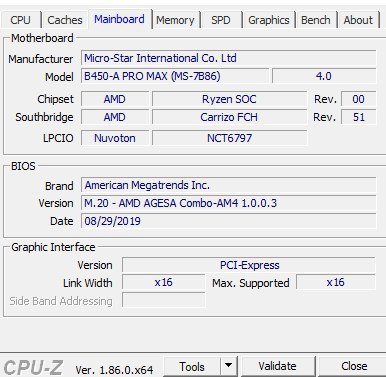Click BIOS brand American Megatrends Inc.
The width and height of the screenshot is (386, 377).
(x=229, y=185)
